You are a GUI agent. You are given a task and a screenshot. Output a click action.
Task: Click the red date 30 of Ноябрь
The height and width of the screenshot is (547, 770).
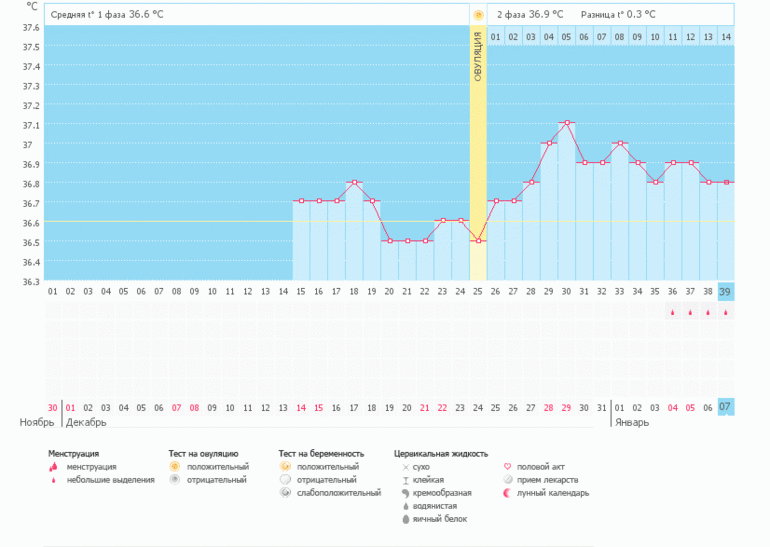coord(53,408)
